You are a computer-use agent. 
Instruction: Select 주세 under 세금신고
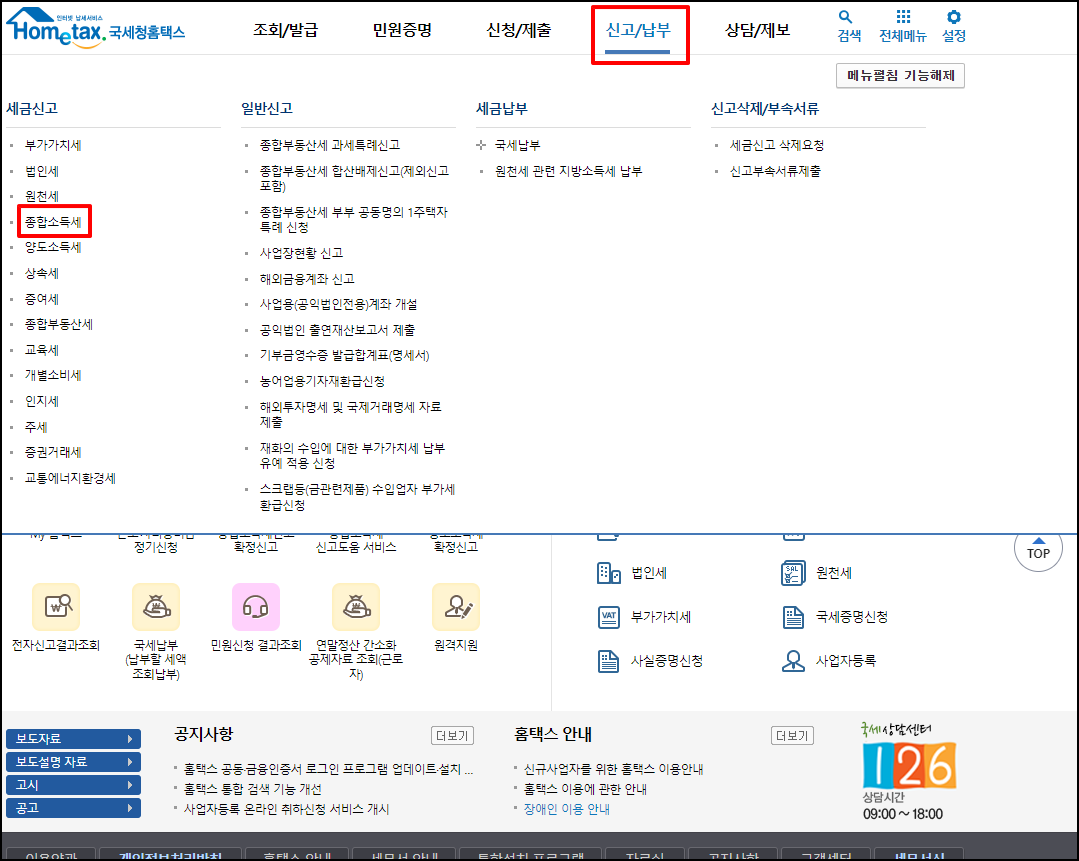(x=36, y=427)
